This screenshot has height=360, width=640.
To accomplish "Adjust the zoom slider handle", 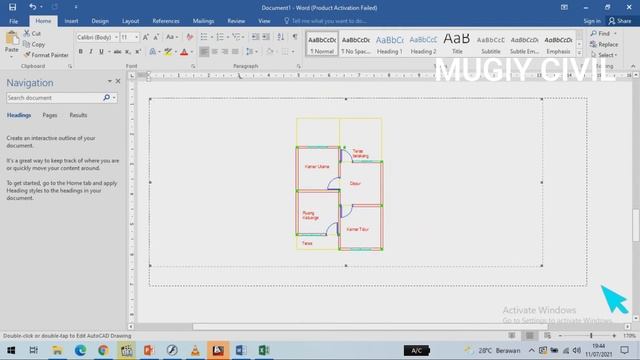I will click(x=591, y=336).
